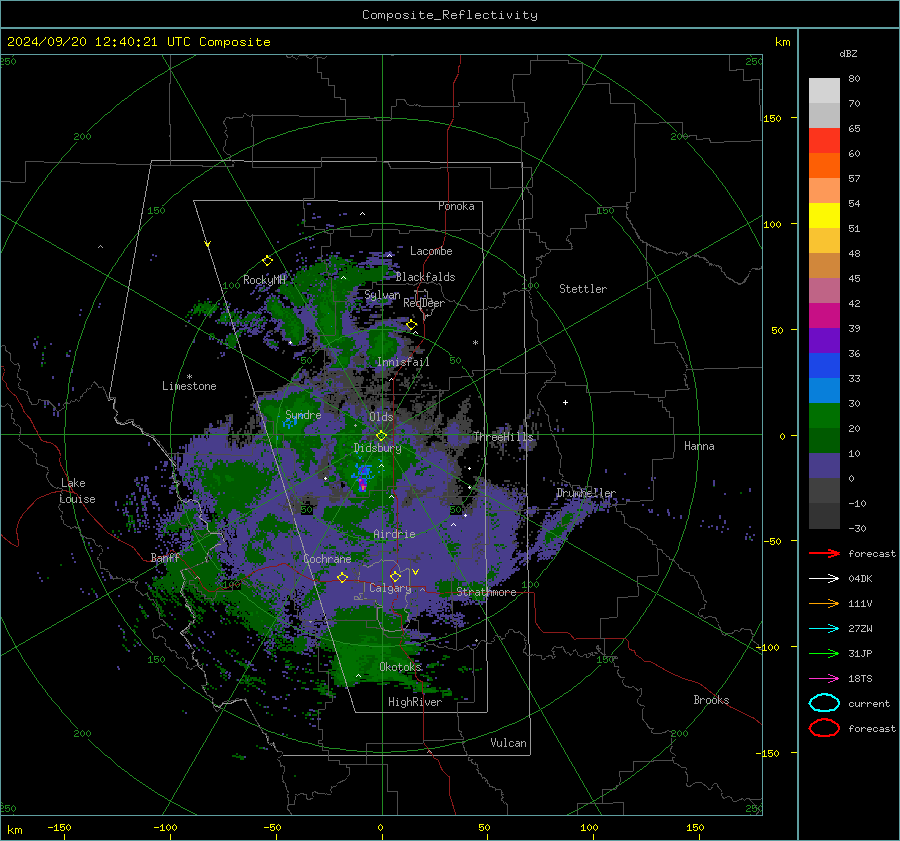Click the dBZ legend heading
This screenshot has height=841, width=900.
click(848, 53)
